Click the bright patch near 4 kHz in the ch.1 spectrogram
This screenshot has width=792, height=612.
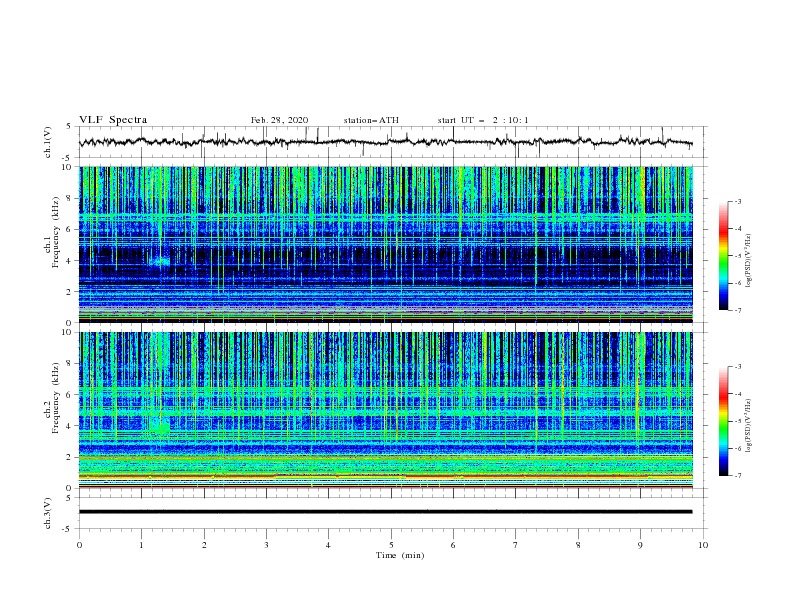pos(161,262)
